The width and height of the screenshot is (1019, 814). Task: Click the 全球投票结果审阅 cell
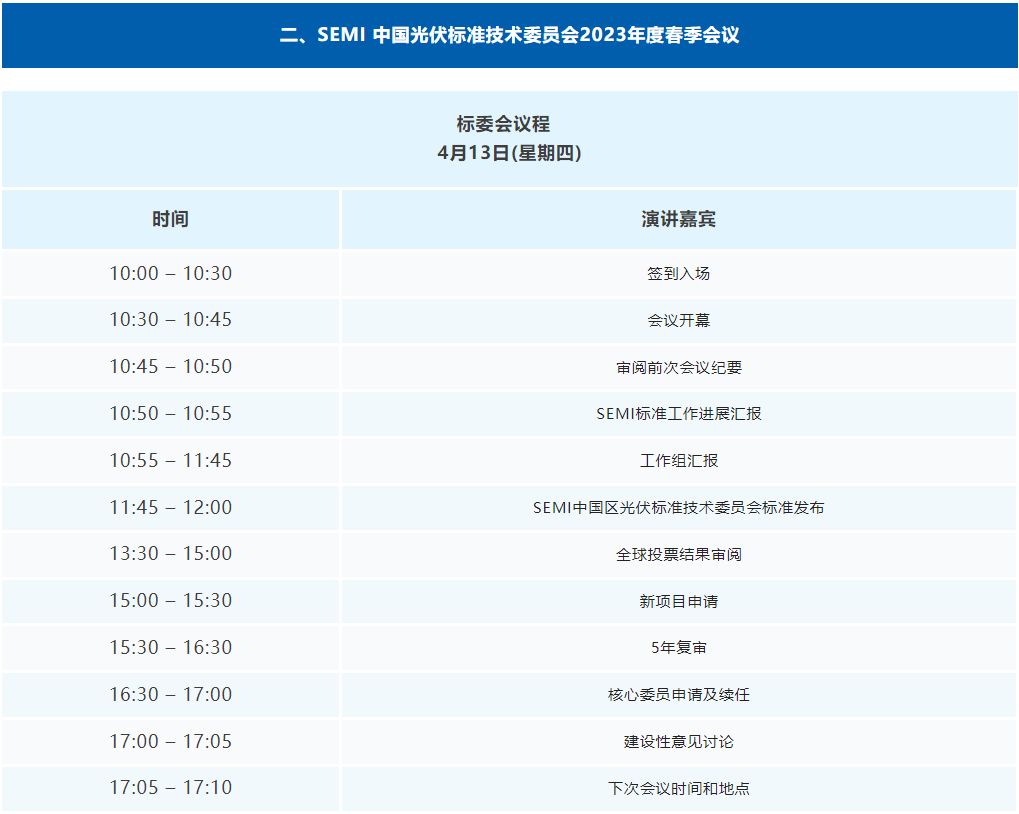pos(678,554)
